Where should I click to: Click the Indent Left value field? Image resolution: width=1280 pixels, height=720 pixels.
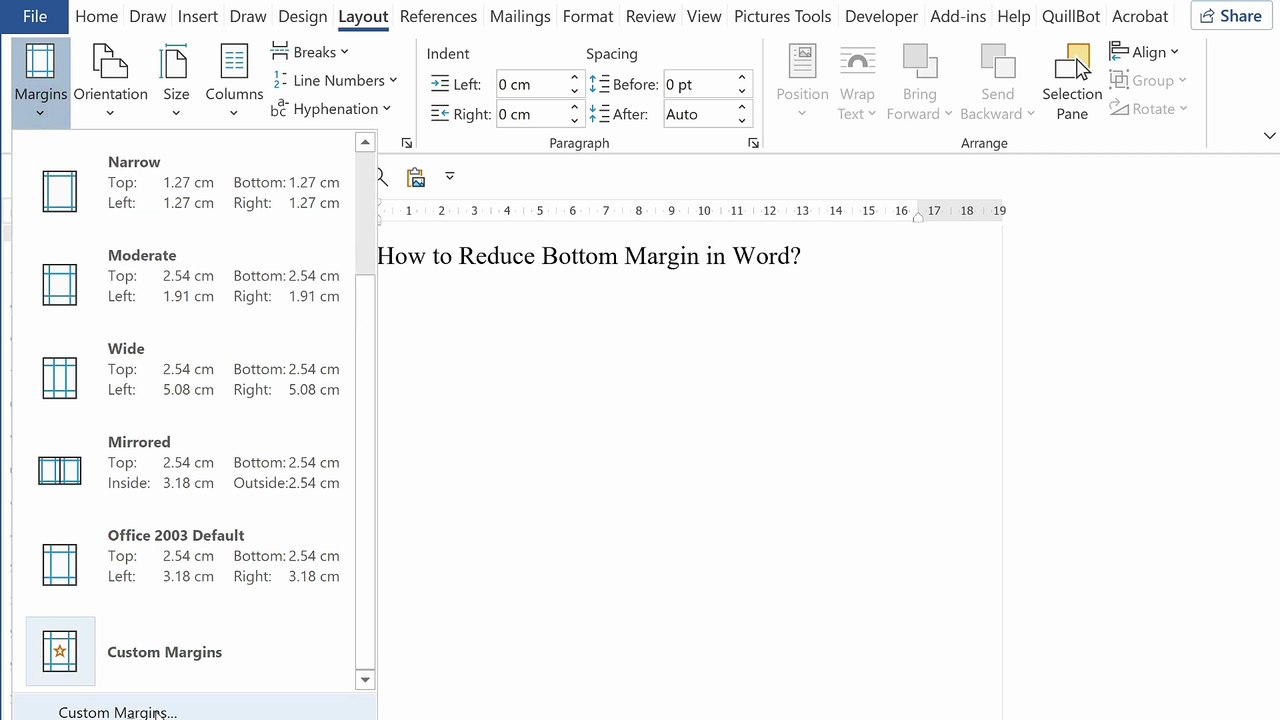pyautogui.click(x=530, y=84)
